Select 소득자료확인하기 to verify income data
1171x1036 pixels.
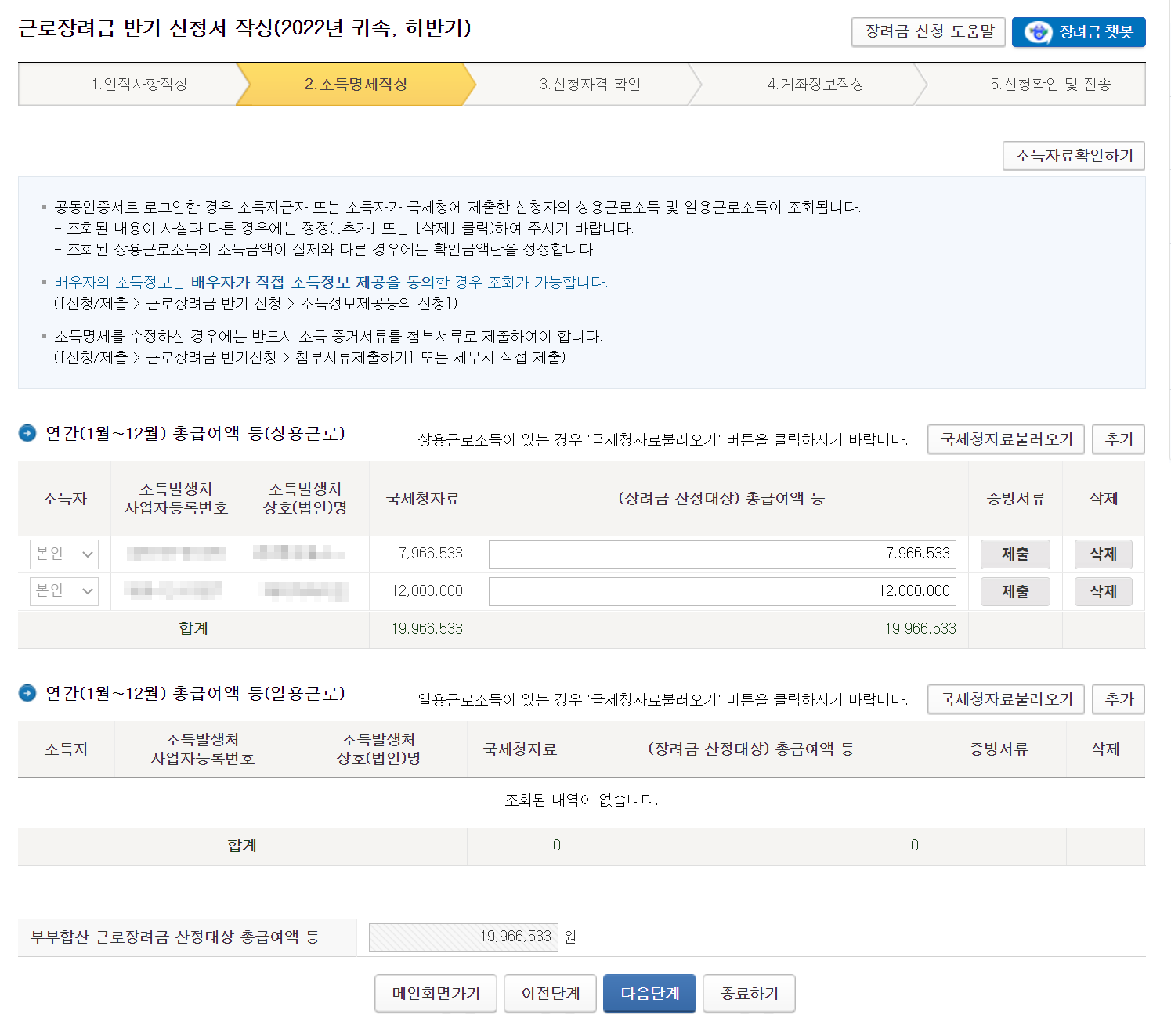click(x=1073, y=155)
